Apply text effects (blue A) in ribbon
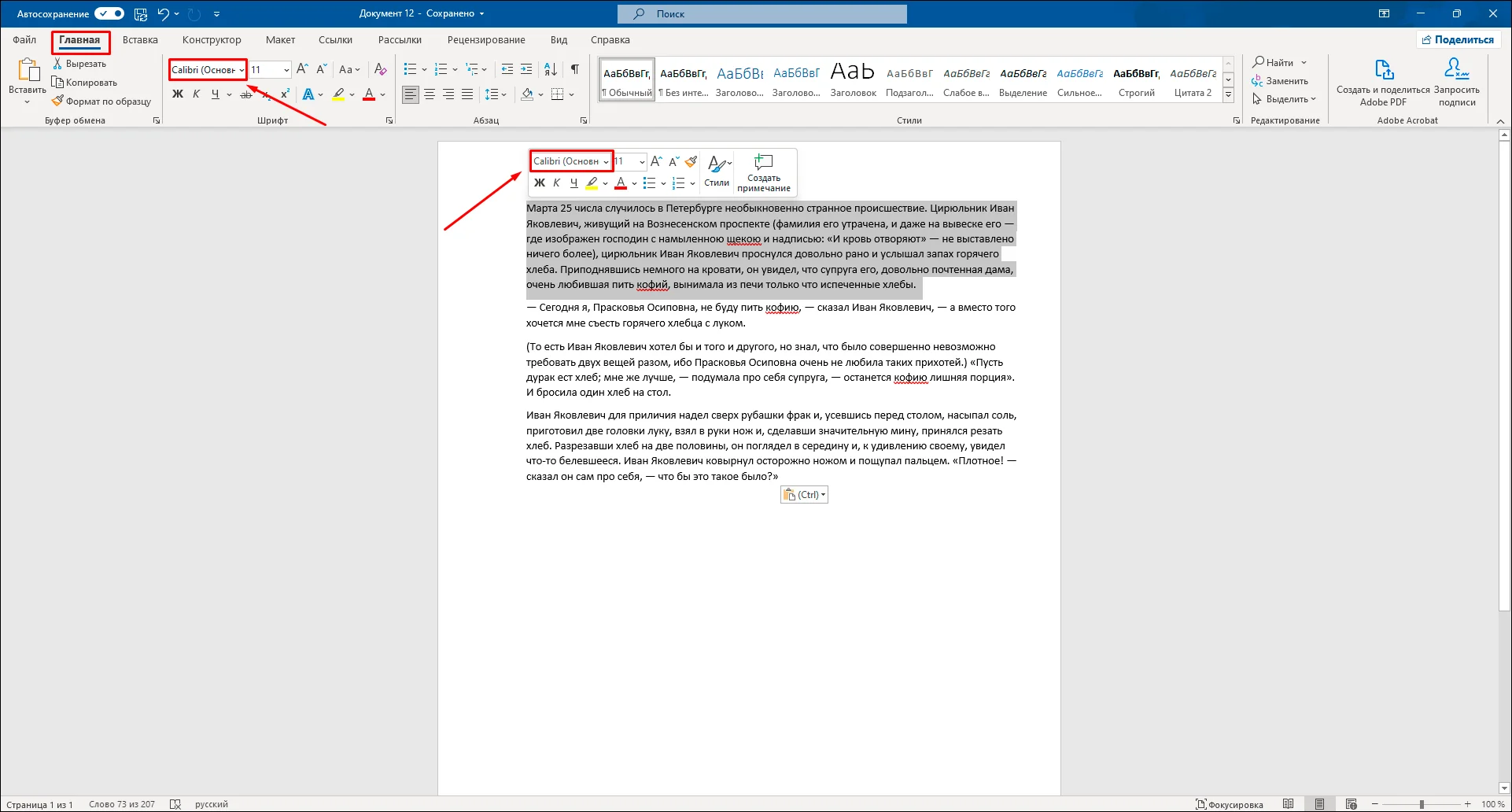This screenshot has width=1512, height=812. (x=308, y=94)
